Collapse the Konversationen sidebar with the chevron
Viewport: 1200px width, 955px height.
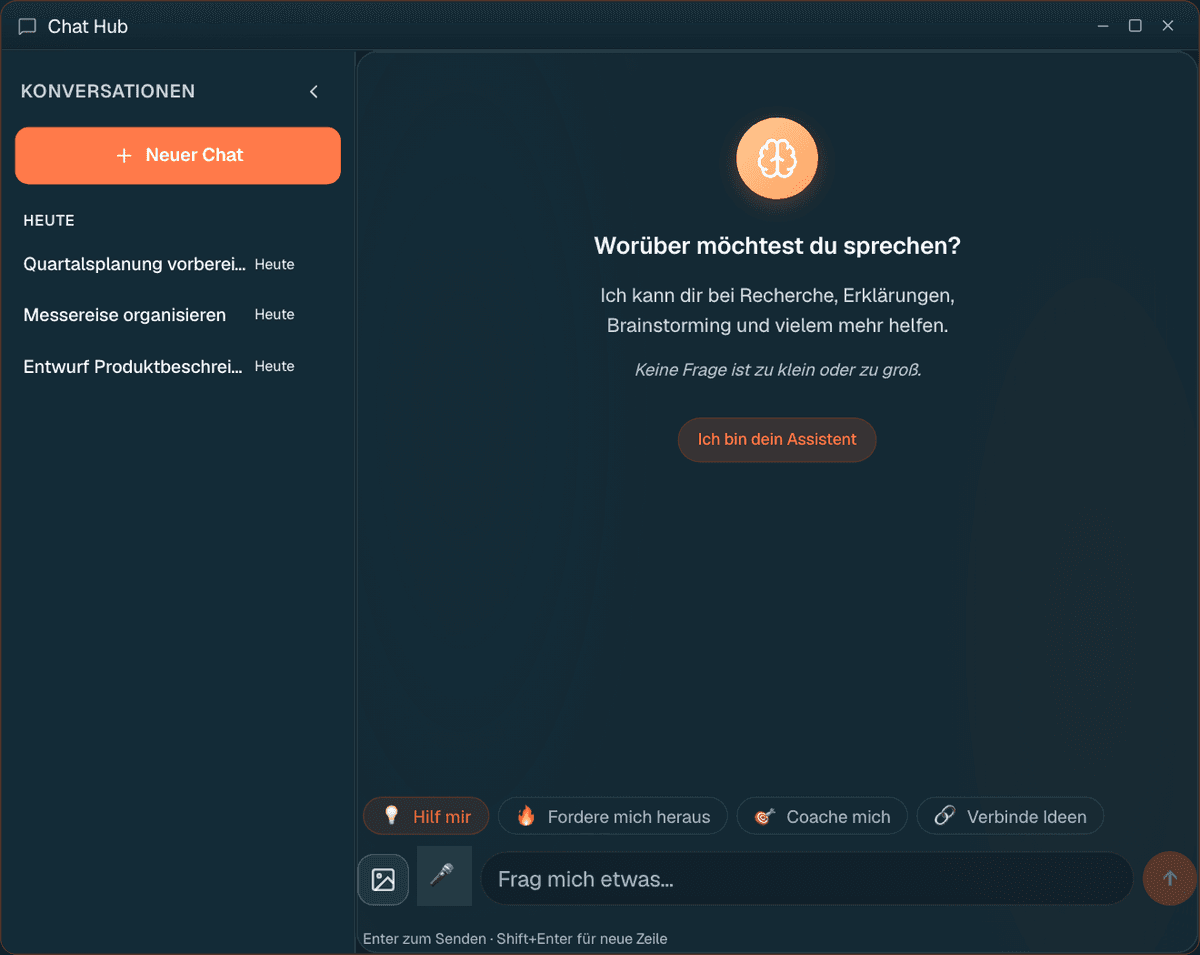pos(313,91)
